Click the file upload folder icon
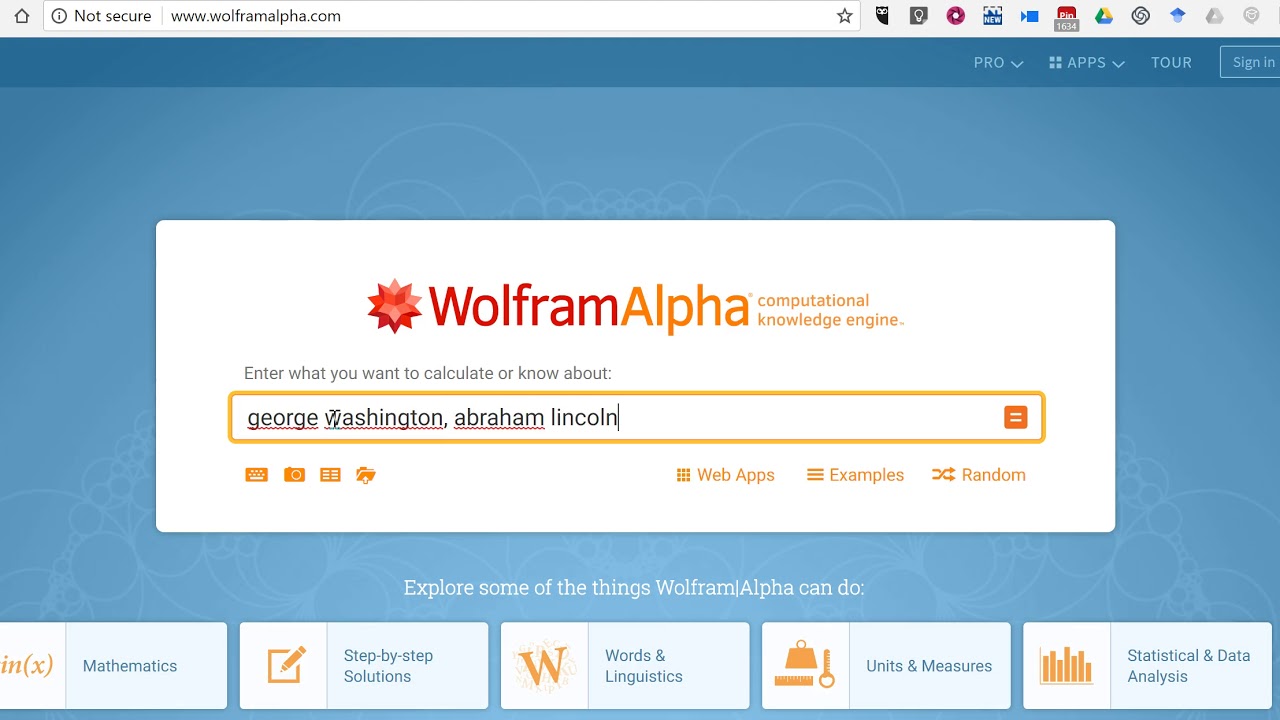 pos(366,475)
